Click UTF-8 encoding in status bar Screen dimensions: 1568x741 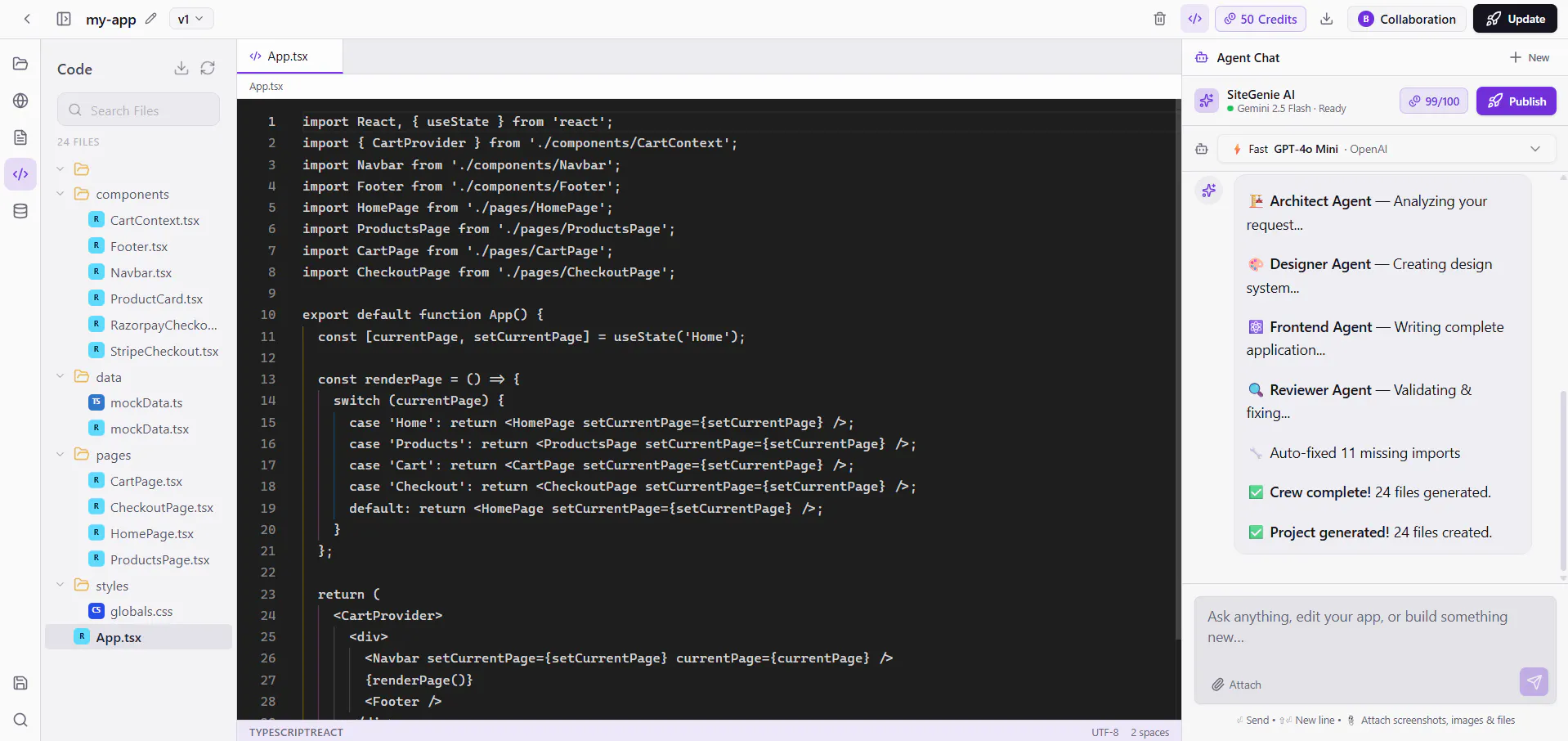pos(1104,732)
